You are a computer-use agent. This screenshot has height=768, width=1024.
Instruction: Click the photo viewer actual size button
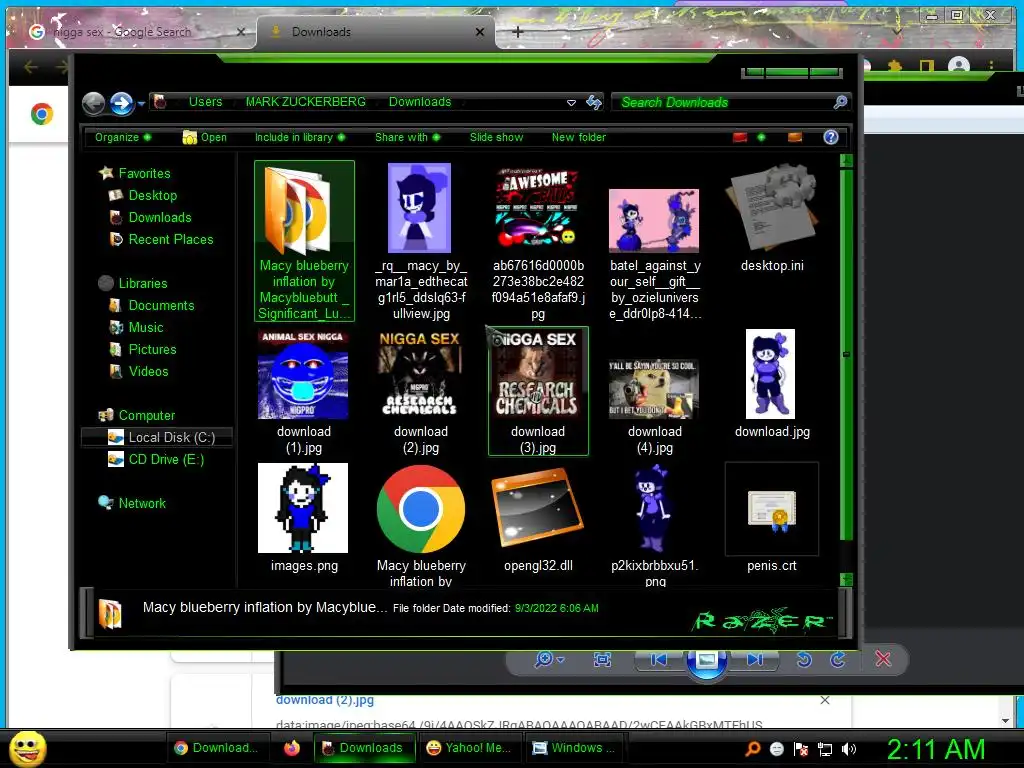[602, 660]
